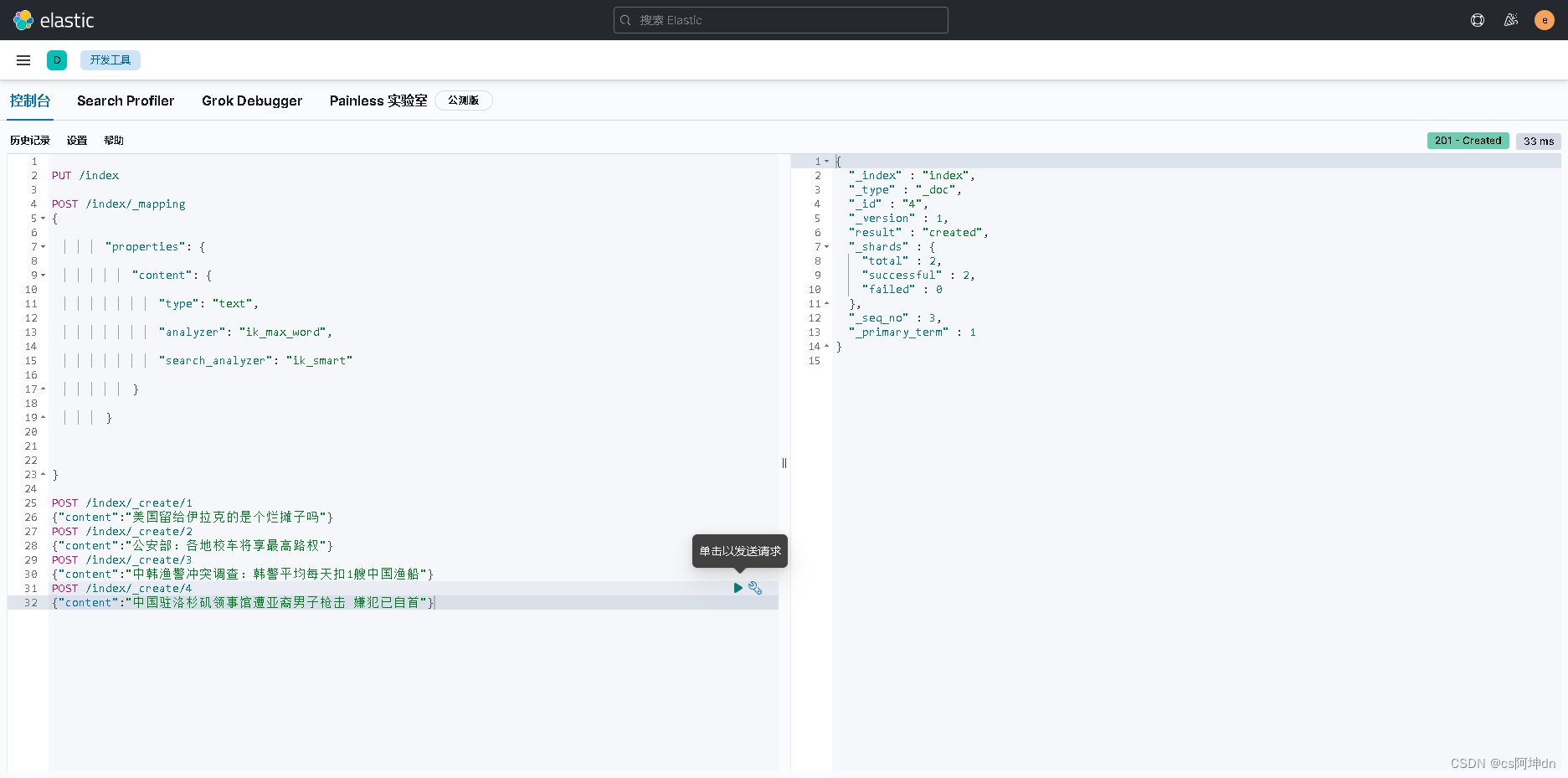Collapse the fold arrow on editor line 9
Viewport: 1568px width, 778px height.
[x=44, y=276]
